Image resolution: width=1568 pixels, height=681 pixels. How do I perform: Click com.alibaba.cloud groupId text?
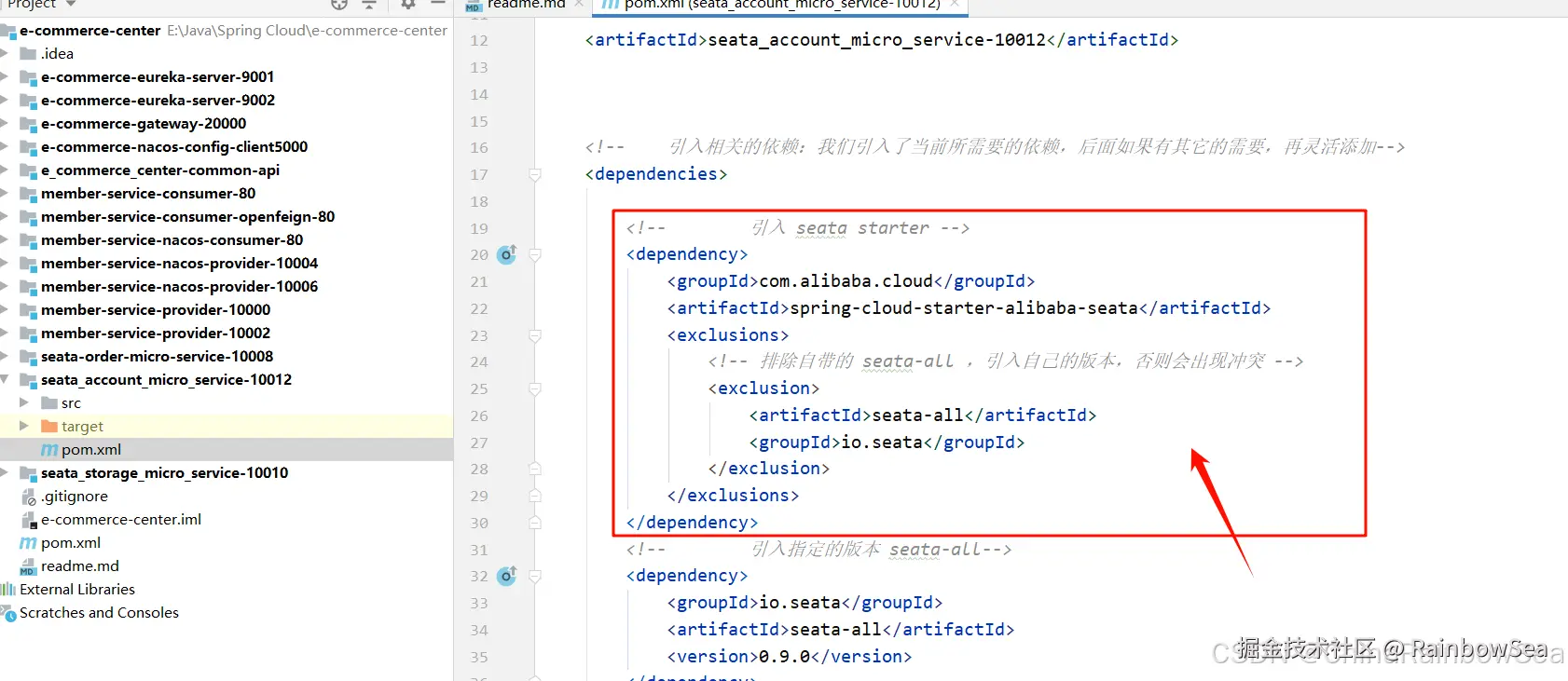[x=846, y=281]
